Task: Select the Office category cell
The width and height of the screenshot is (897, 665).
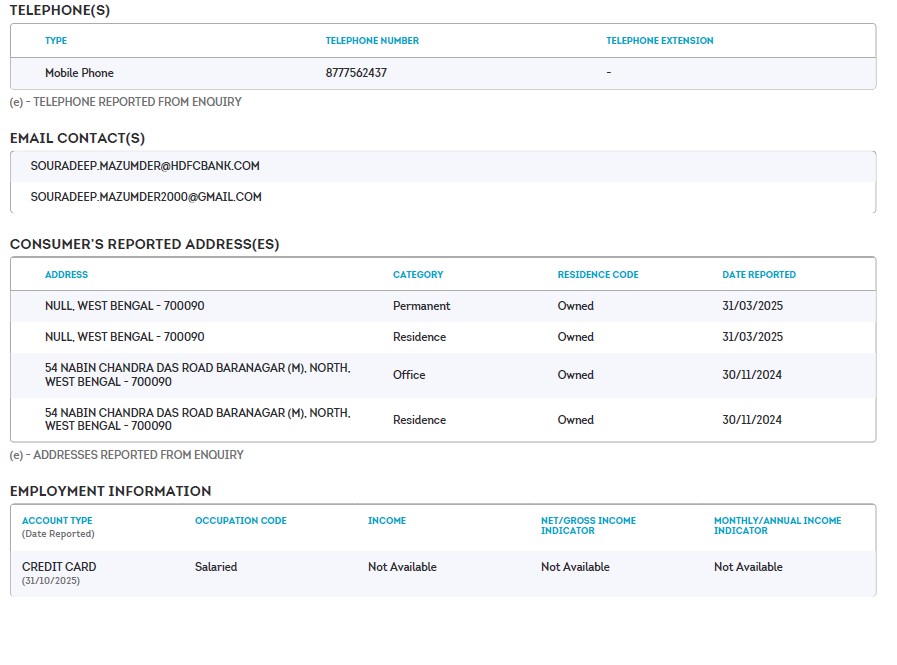Action: point(409,375)
